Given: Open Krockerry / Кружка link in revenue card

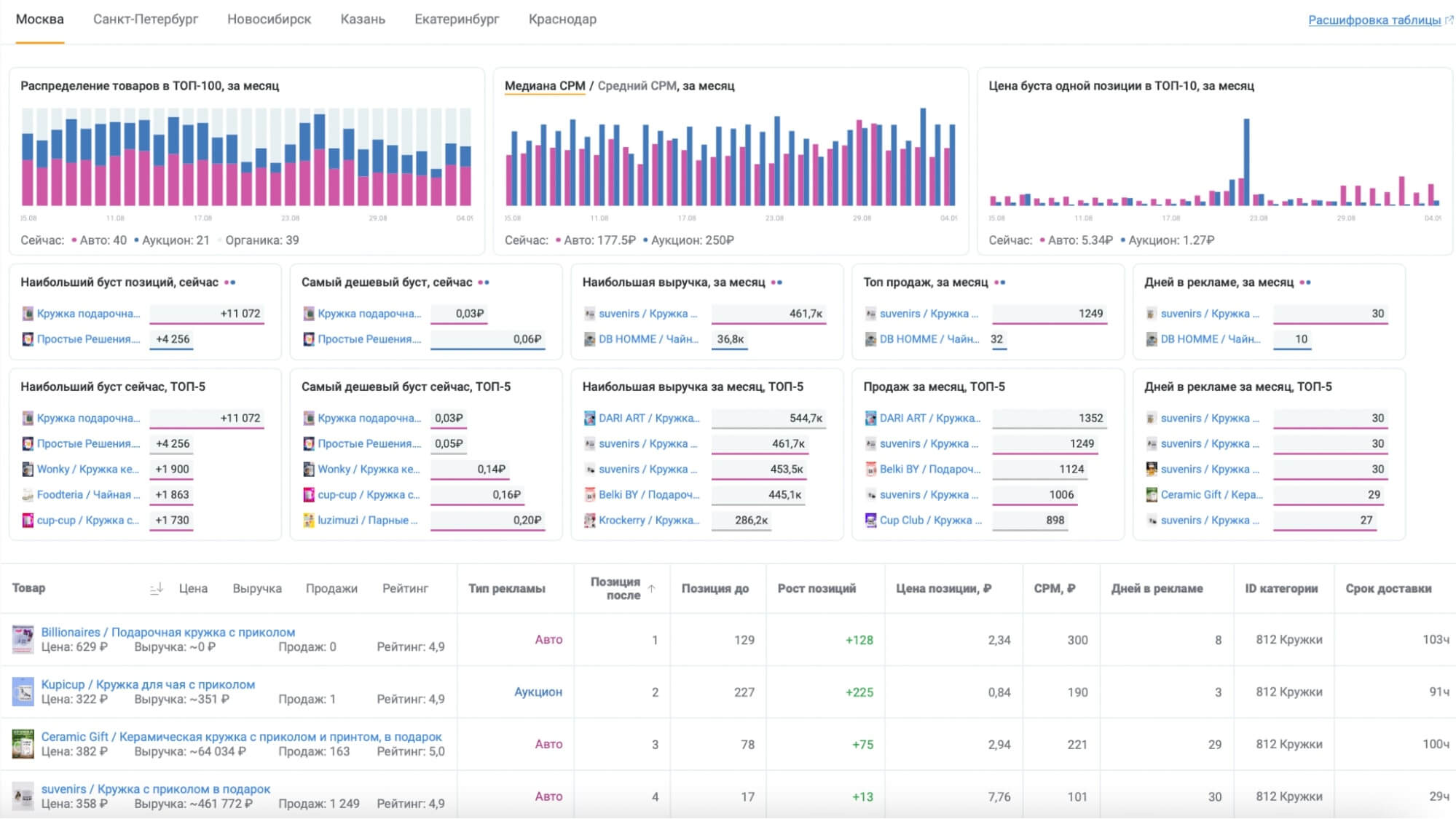Looking at the screenshot, I should pyautogui.click(x=649, y=520).
